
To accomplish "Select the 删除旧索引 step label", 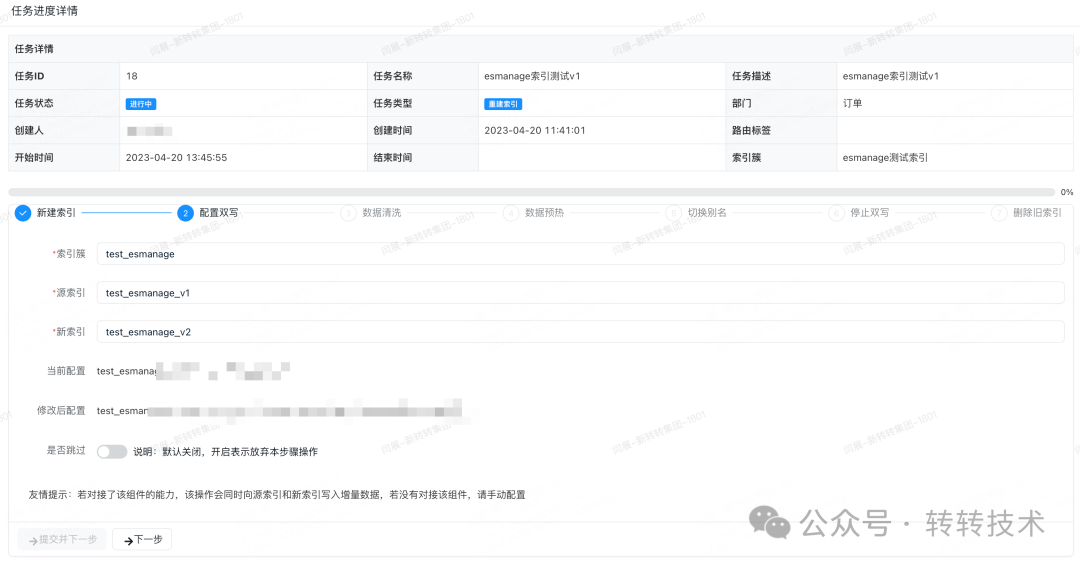I will 1037,213.
